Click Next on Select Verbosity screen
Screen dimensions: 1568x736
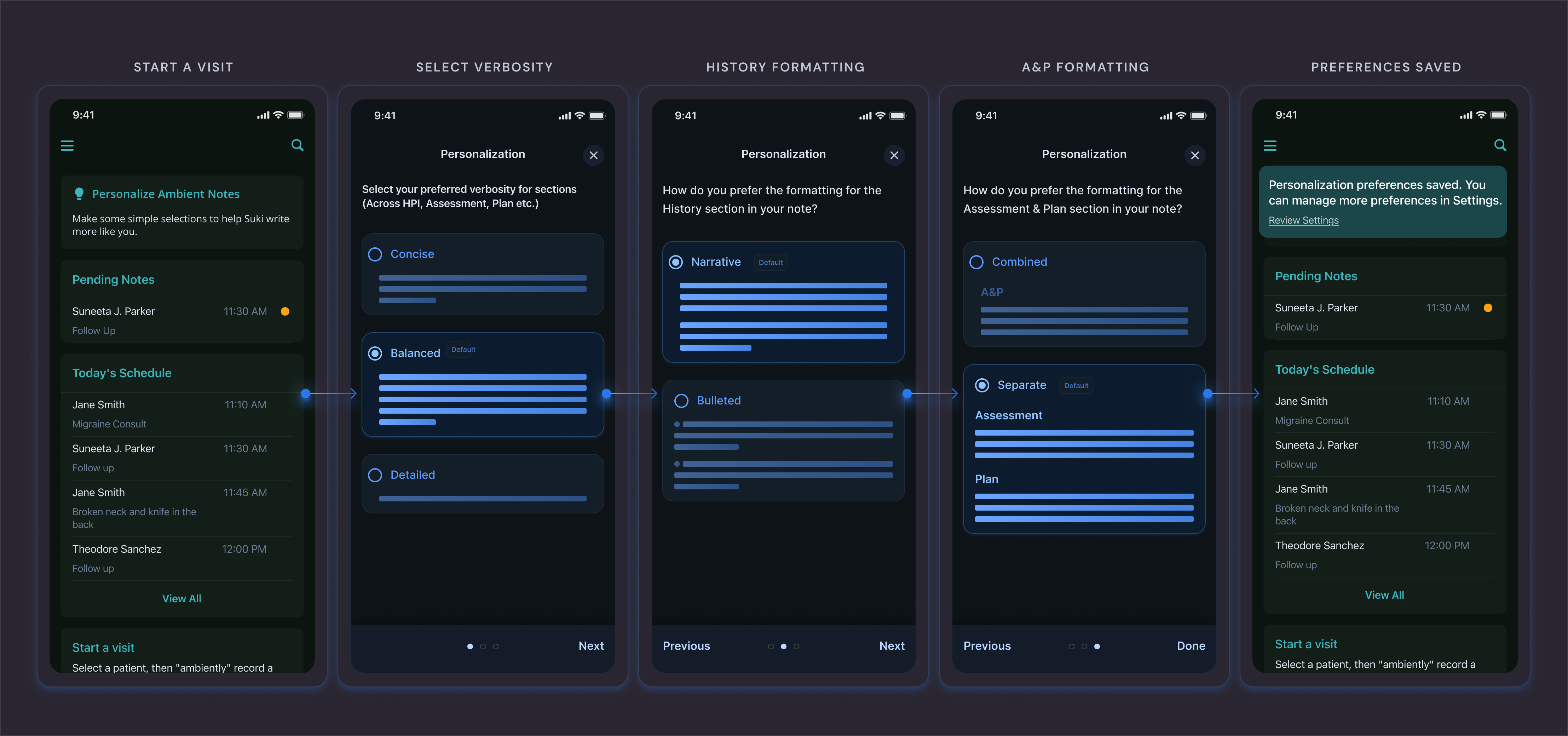tap(591, 646)
